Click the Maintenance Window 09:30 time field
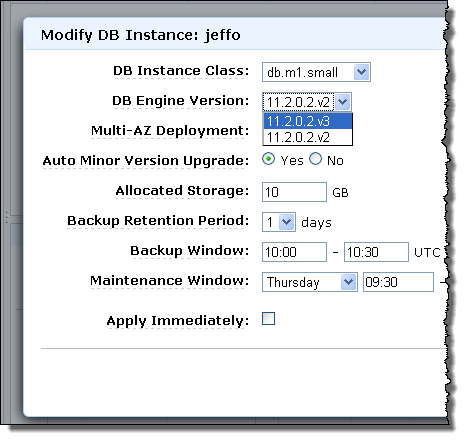This screenshot has height=441, width=466. pos(398,282)
